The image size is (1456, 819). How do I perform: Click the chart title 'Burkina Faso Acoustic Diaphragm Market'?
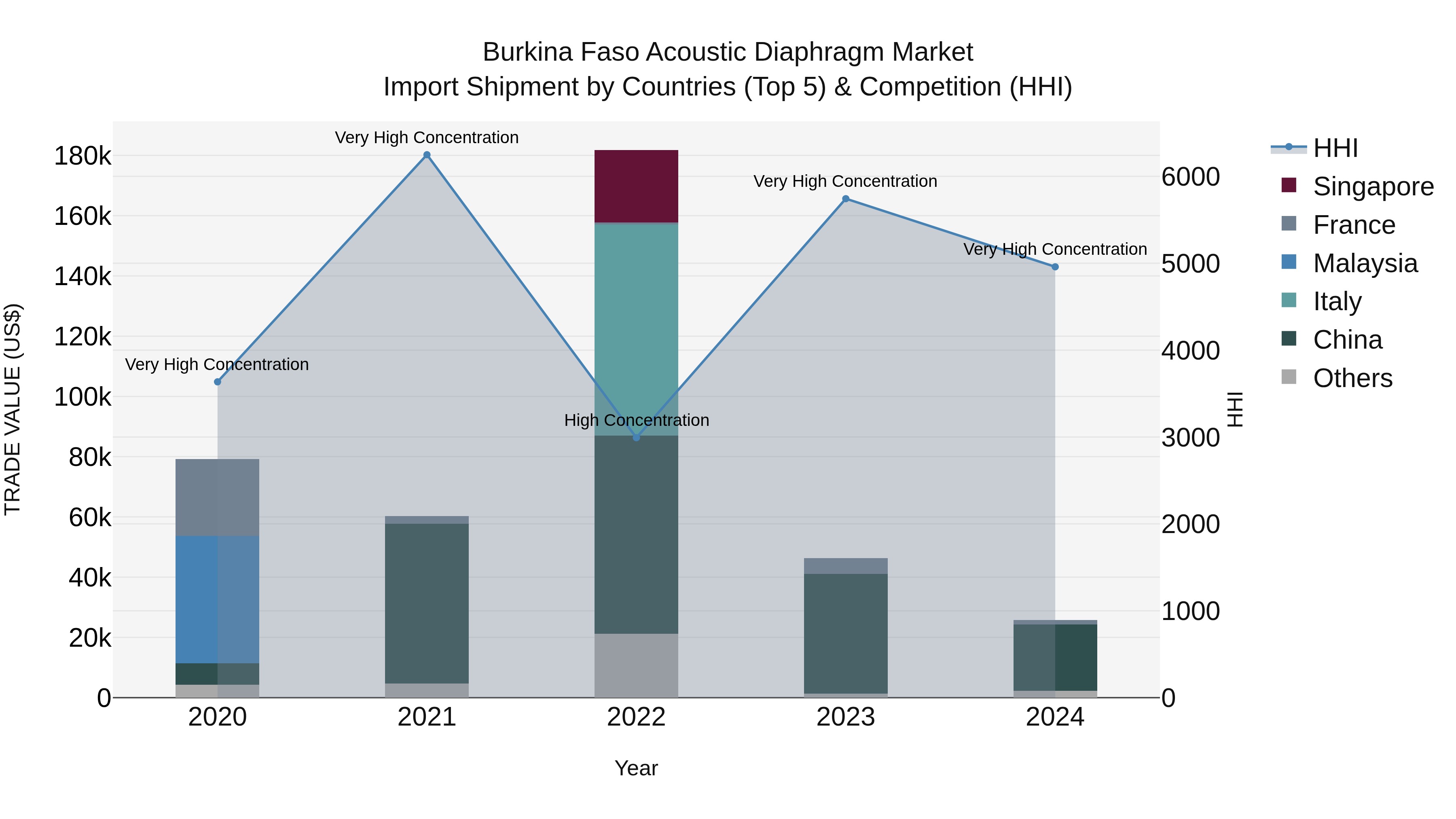click(x=728, y=52)
